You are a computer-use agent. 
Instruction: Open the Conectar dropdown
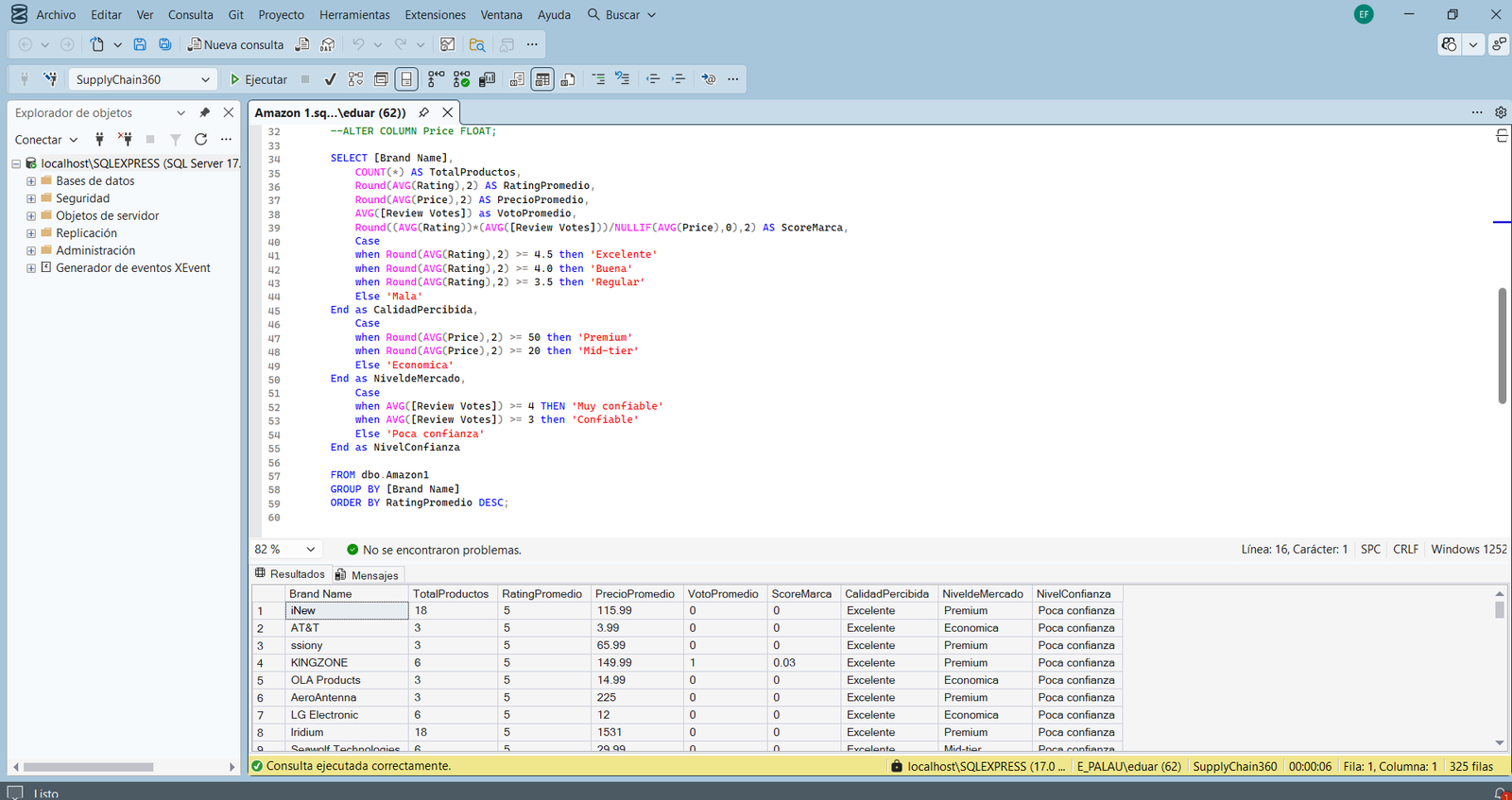(46, 139)
